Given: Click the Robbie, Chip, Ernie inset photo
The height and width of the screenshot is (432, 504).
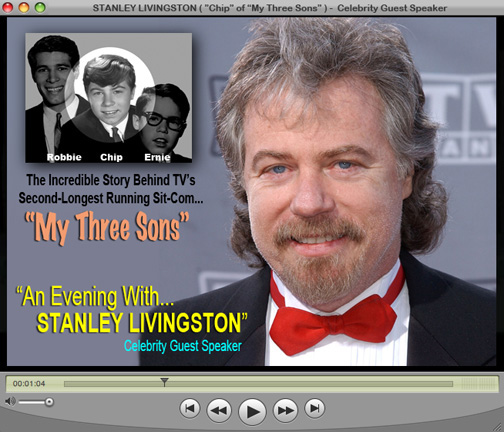Looking at the screenshot, I should click(x=109, y=98).
